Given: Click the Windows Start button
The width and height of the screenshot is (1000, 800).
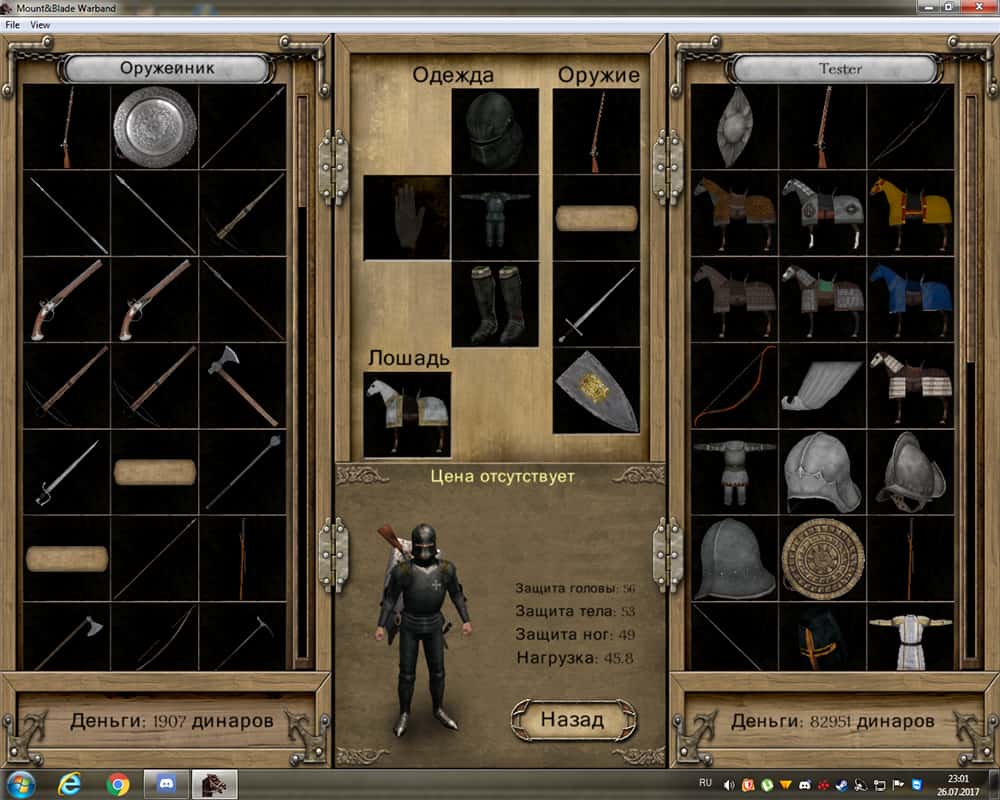Looking at the screenshot, I should pos(22,784).
